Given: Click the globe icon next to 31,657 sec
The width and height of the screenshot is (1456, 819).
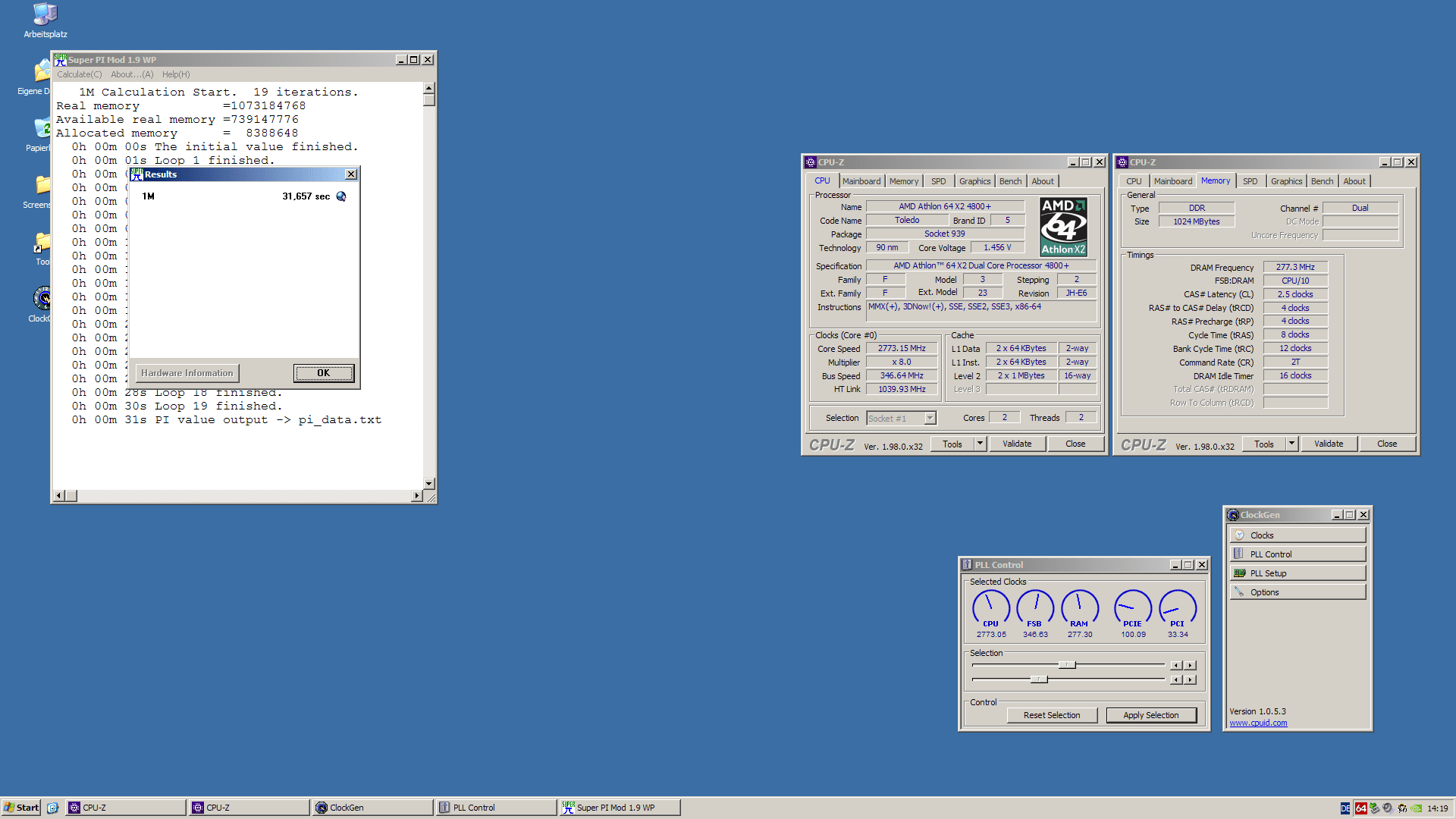Looking at the screenshot, I should 341,196.
